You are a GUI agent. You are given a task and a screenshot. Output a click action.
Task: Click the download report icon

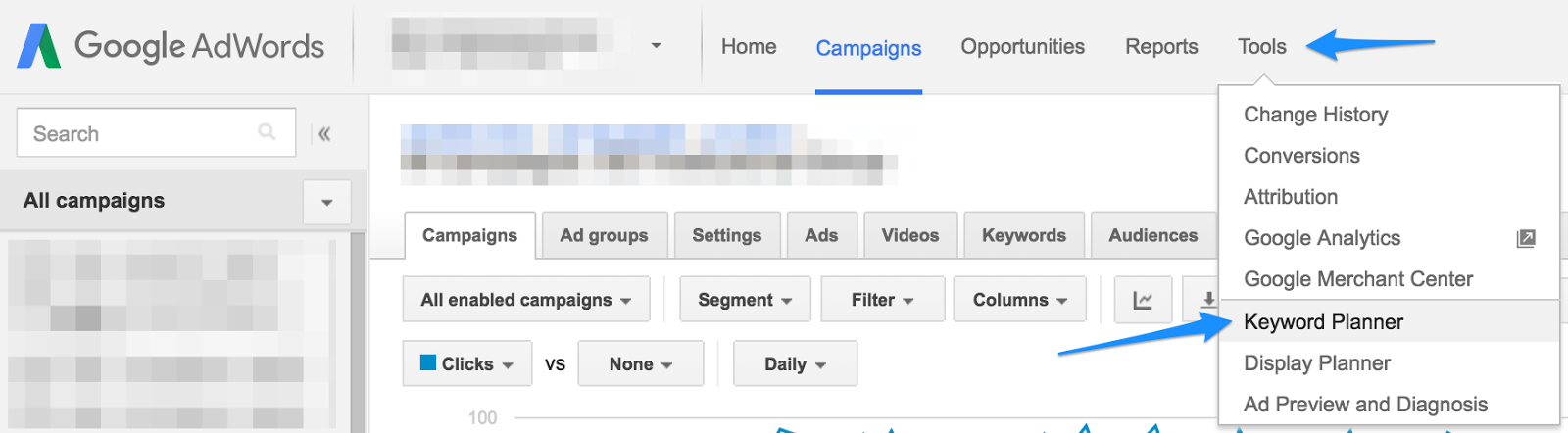1207,300
